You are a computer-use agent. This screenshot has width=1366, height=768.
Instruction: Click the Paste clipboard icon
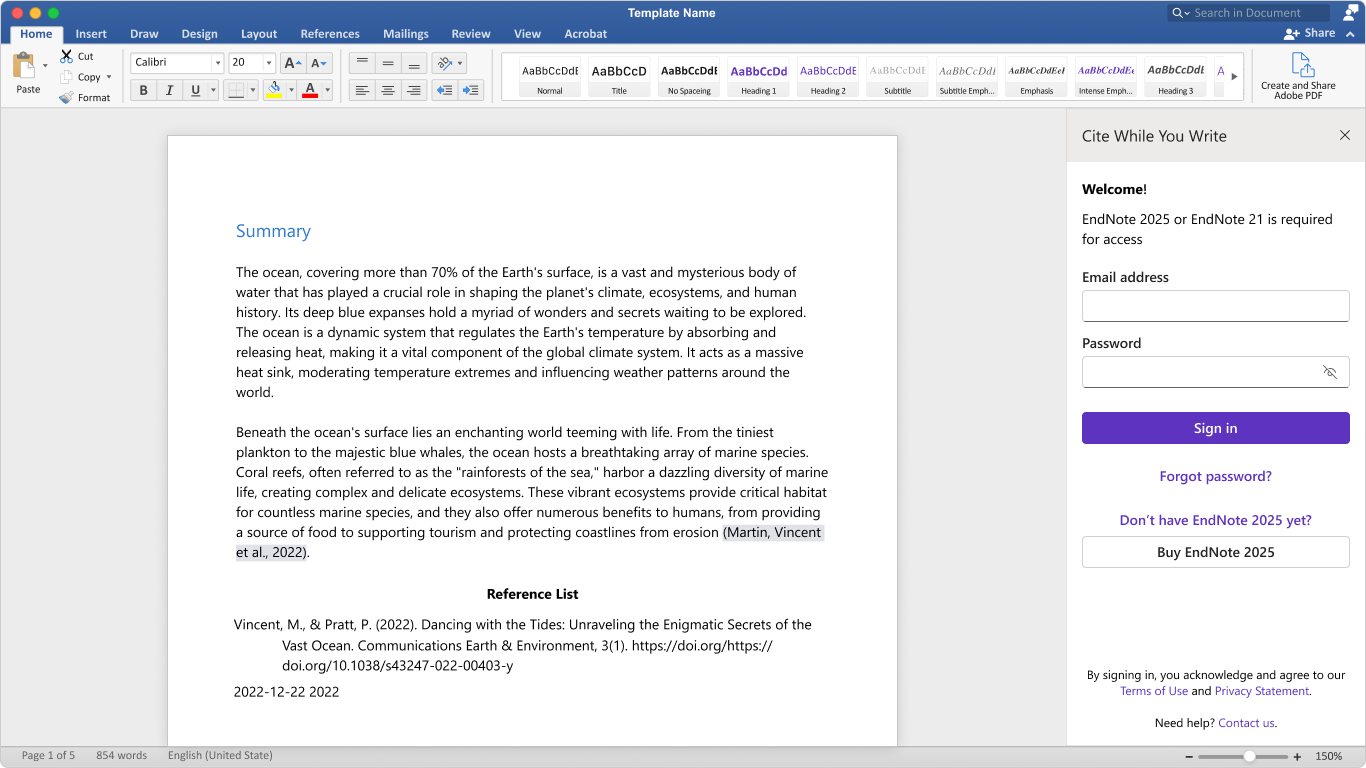pos(23,66)
